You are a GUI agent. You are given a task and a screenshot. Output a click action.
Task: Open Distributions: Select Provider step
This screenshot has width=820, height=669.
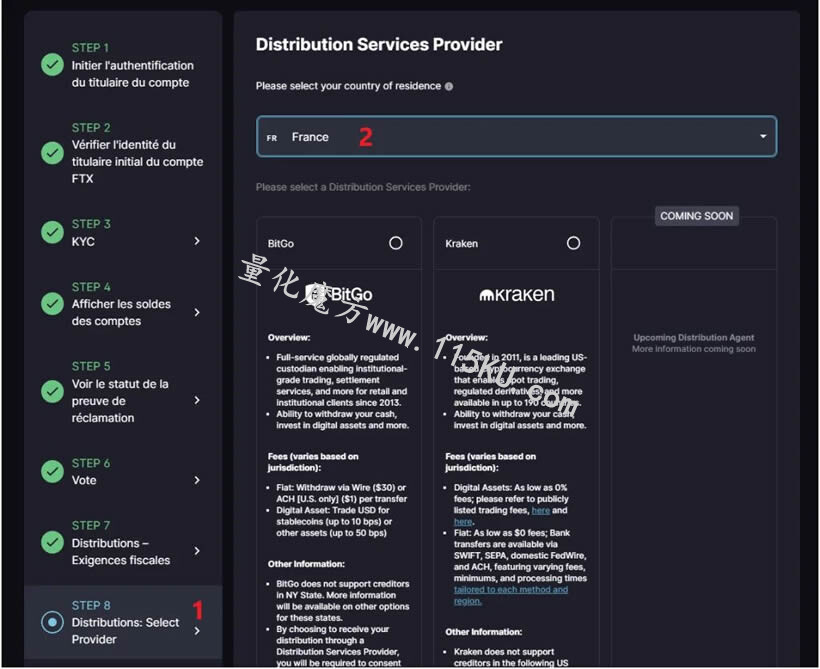point(126,631)
